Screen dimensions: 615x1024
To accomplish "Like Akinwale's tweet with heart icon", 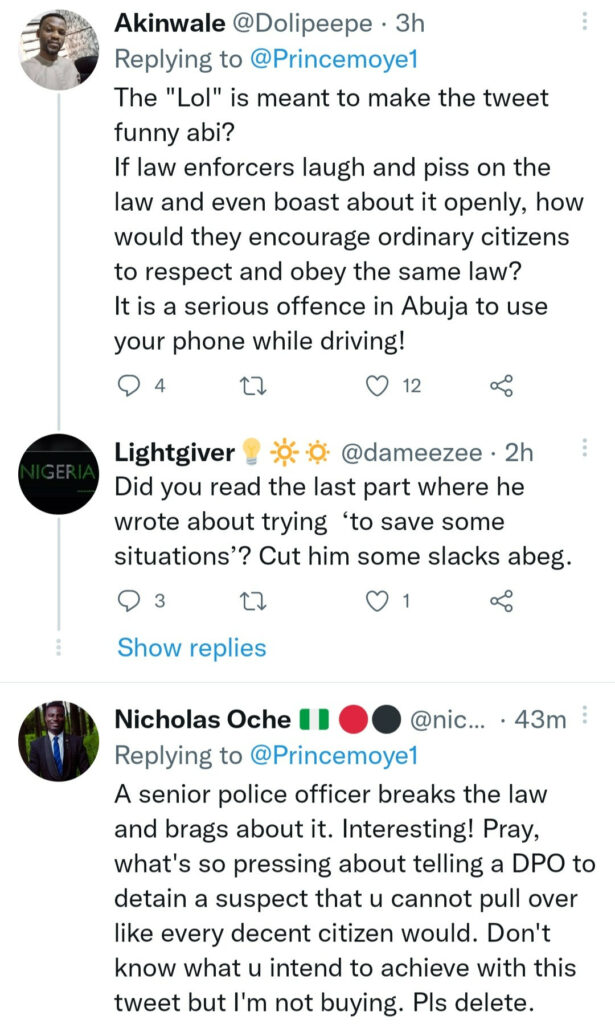I will [377, 386].
